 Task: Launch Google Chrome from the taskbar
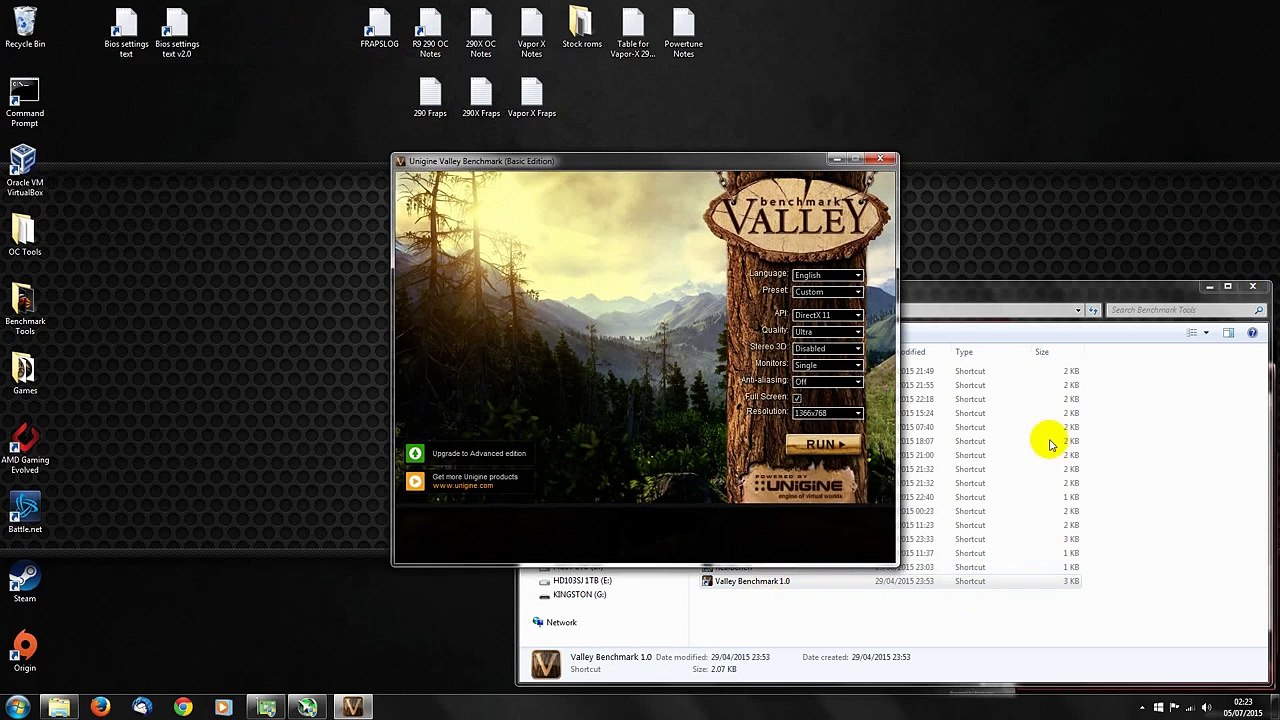tap(182, 707)
